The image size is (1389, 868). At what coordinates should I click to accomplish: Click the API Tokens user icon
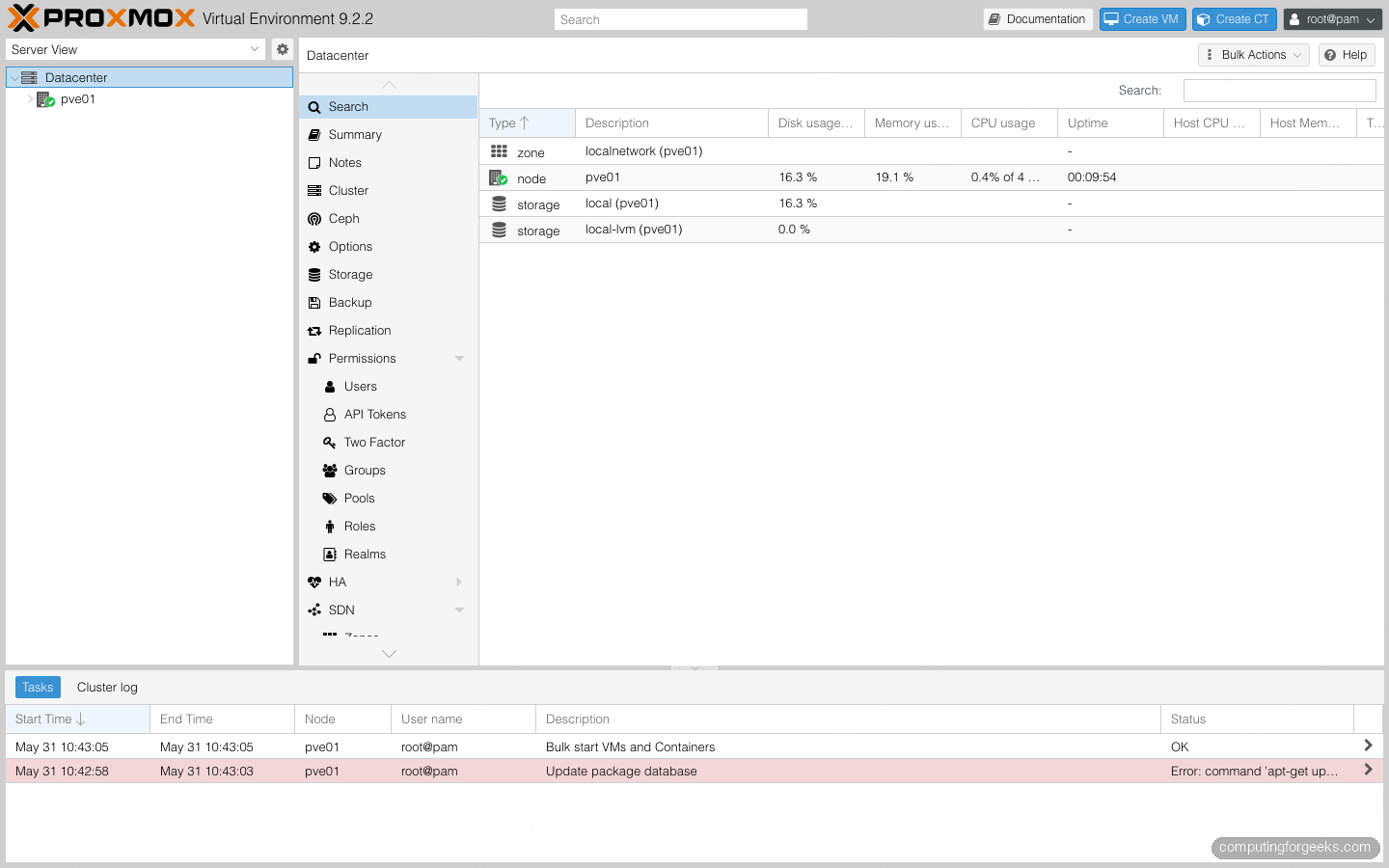(x=330, y=415)
